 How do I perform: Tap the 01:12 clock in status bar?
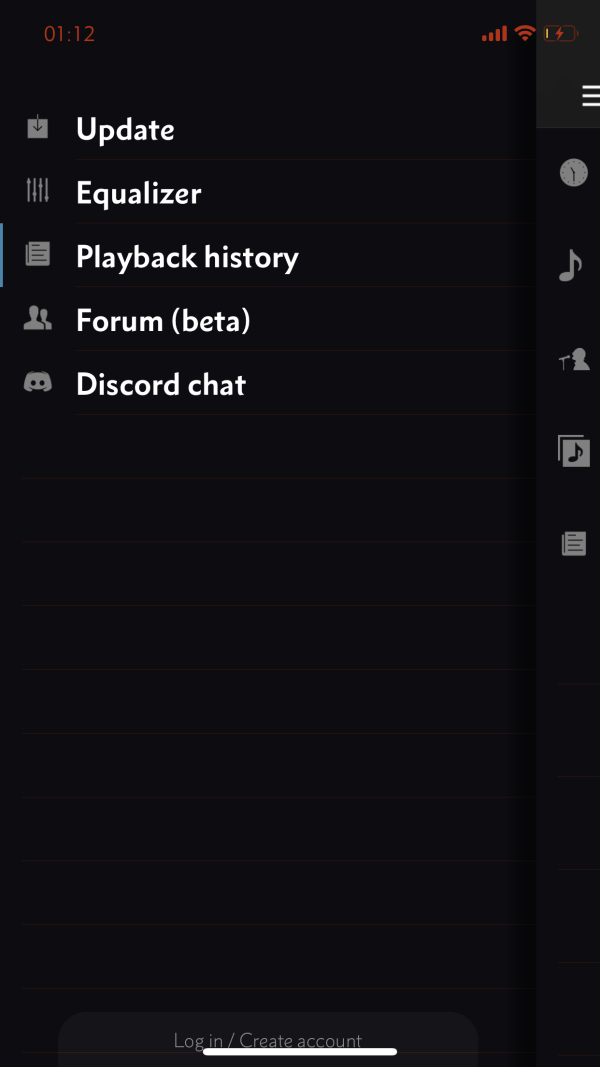[x=69, y=34]
